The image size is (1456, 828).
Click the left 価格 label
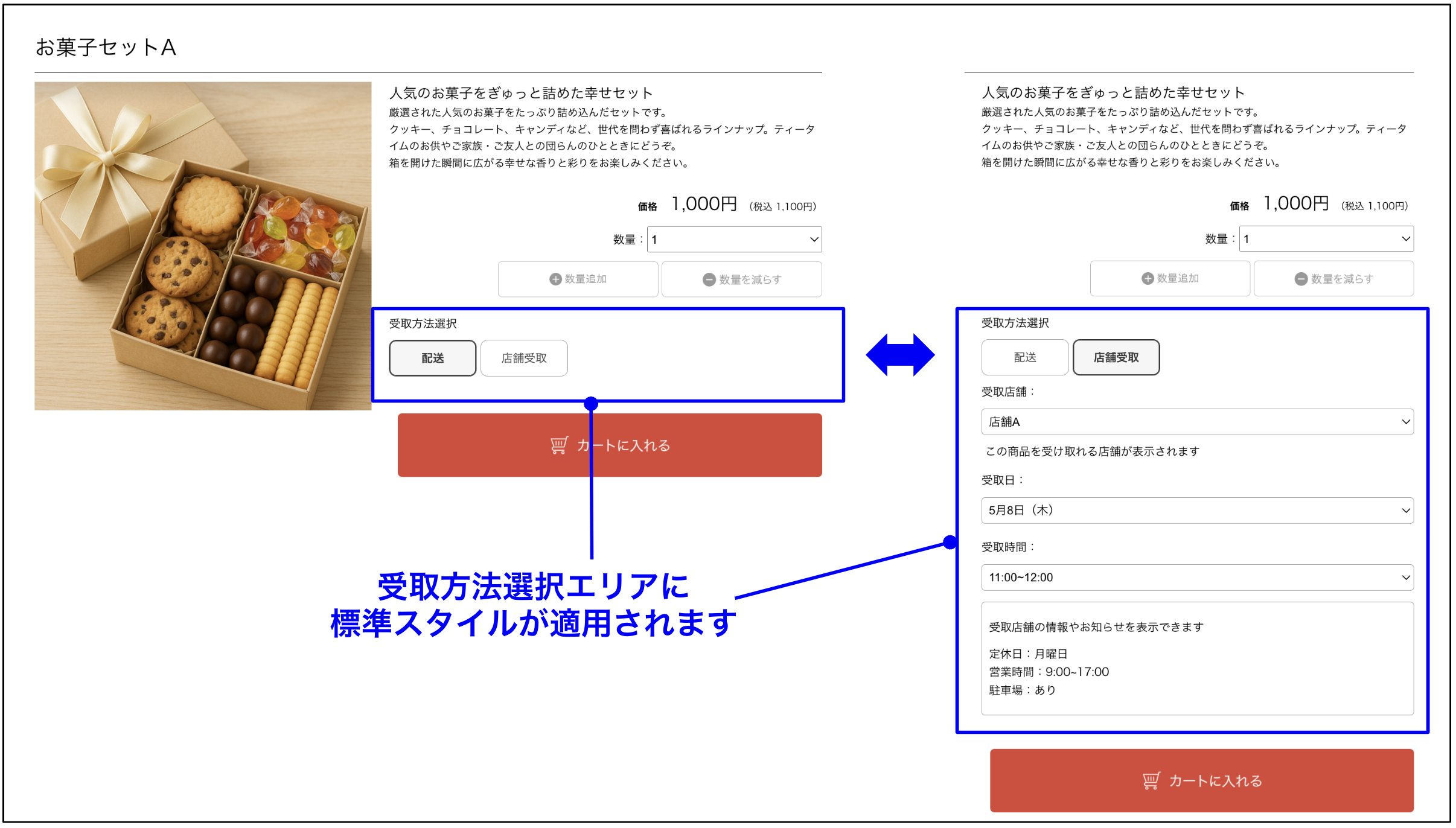pos(648,207)
